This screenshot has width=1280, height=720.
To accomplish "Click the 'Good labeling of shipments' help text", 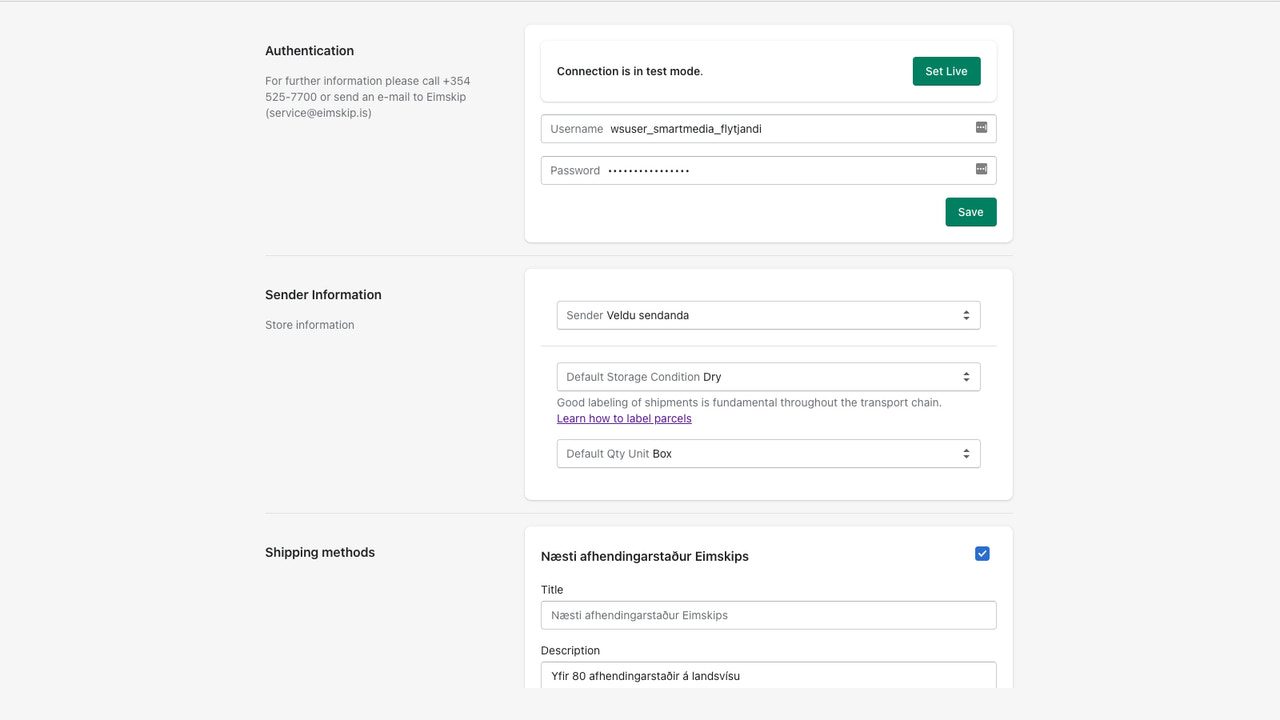I will [x=749, y=402].
